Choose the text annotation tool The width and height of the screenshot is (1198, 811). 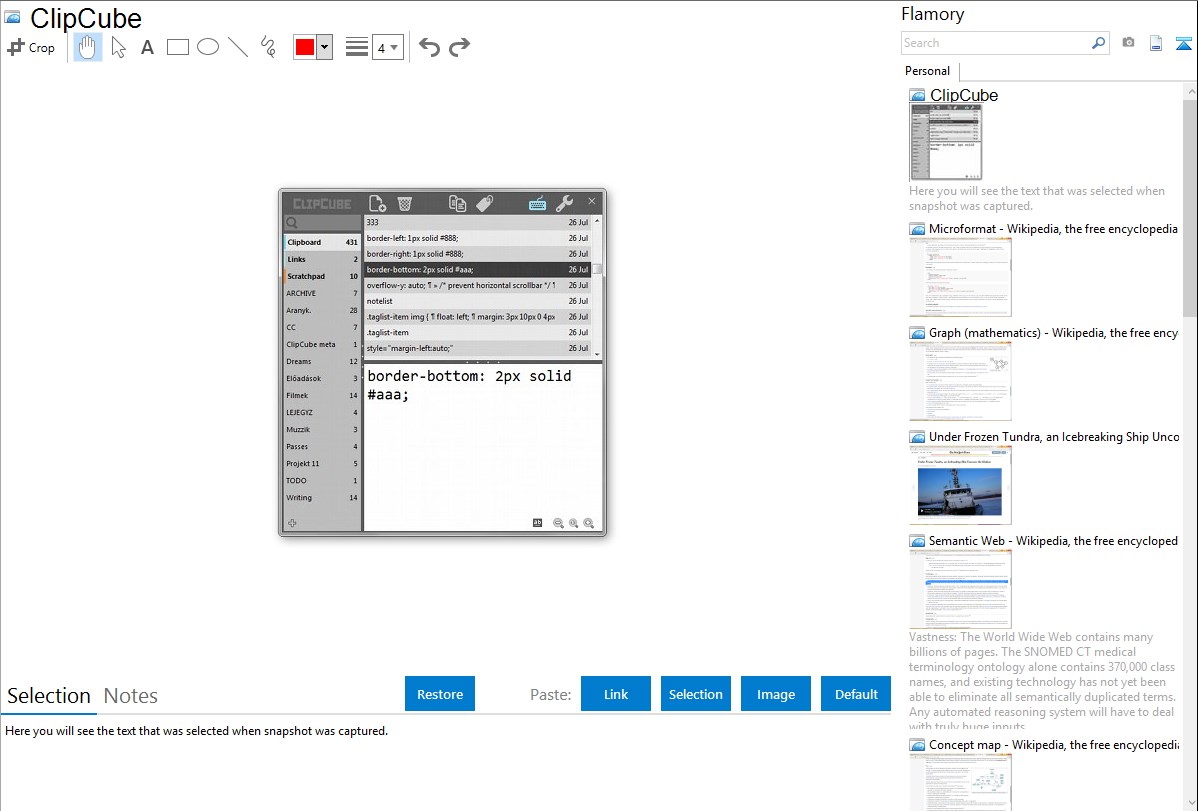pyautogui.click(x=147, y=47)
